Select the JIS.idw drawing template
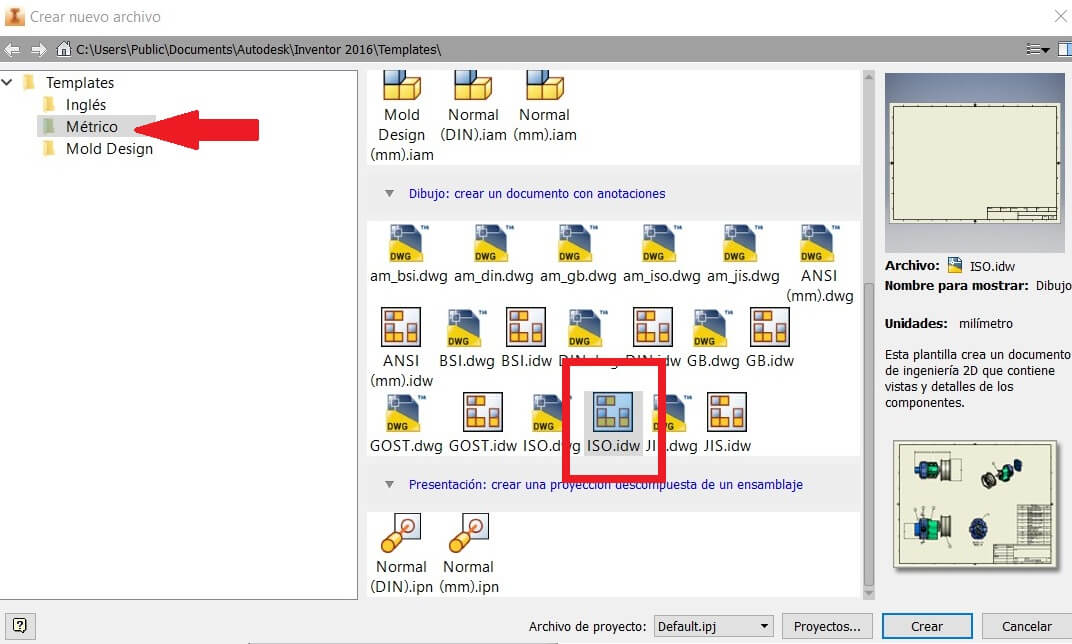Screen dimensions: 1072x644 click(727, 424)
